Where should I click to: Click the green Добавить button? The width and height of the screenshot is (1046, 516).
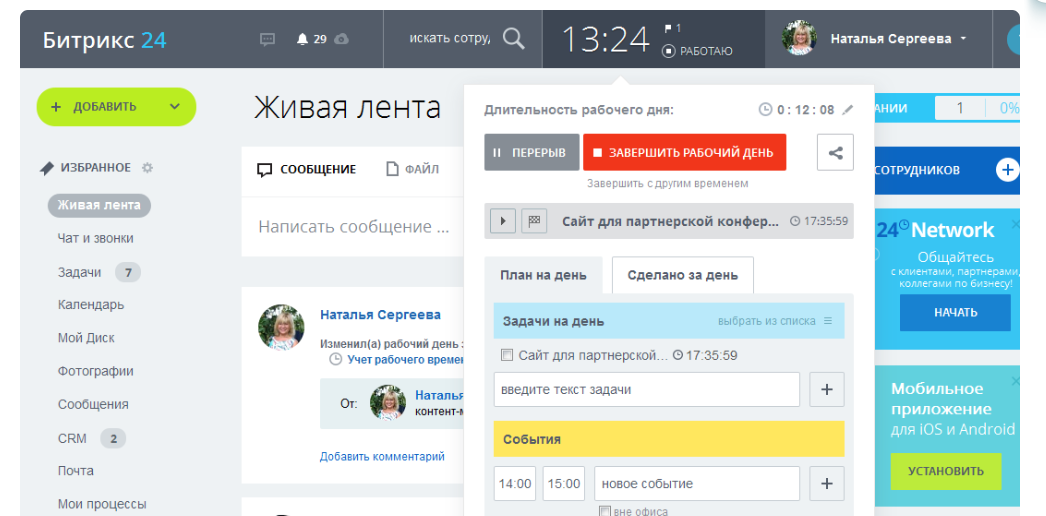[x=116, y=107]
